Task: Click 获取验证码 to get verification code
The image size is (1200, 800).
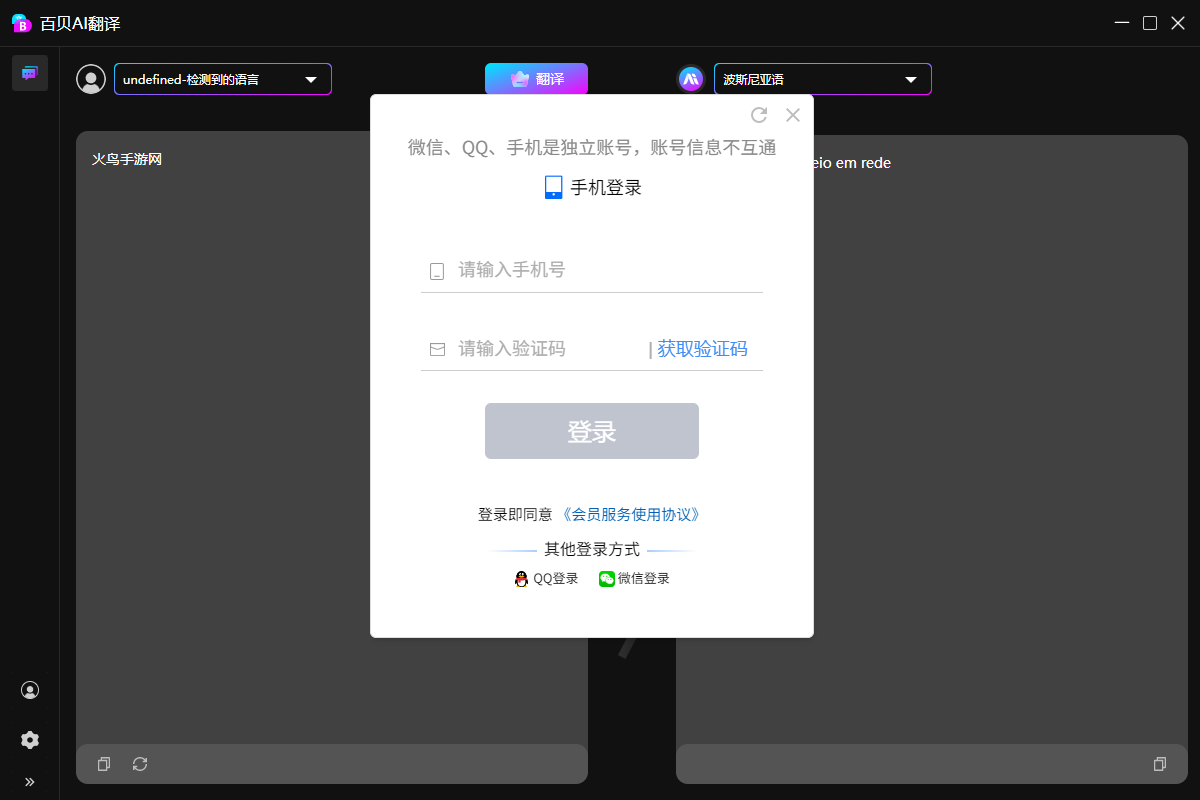Action: 702,349
